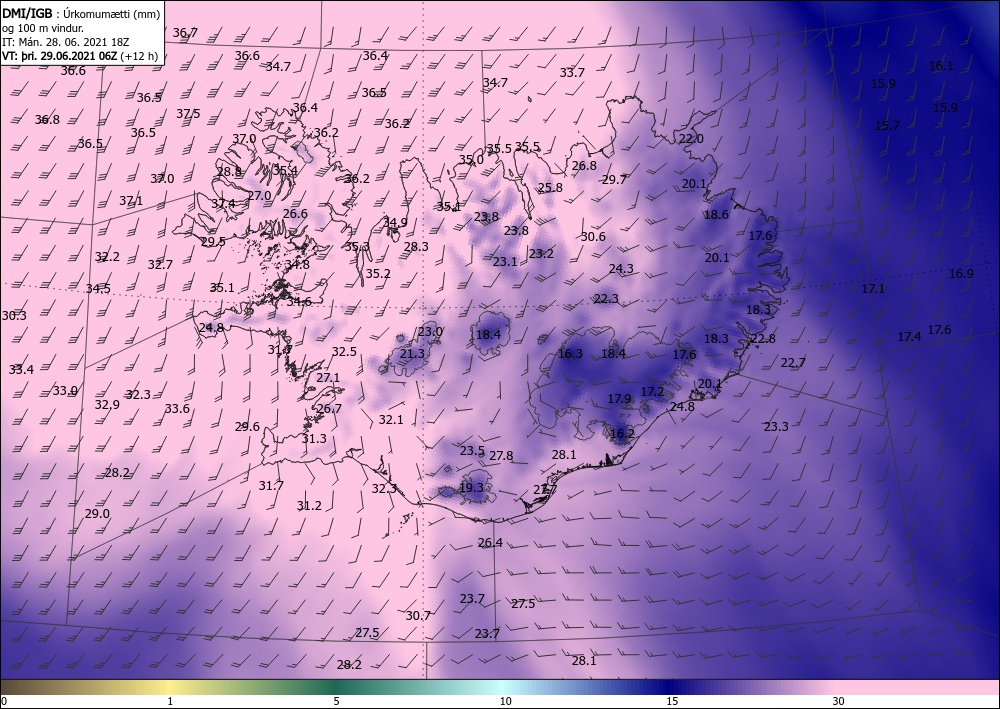The image size is (1000, 709).
Task: Click the colour scale tick label 1
Action: coord(170,701)
